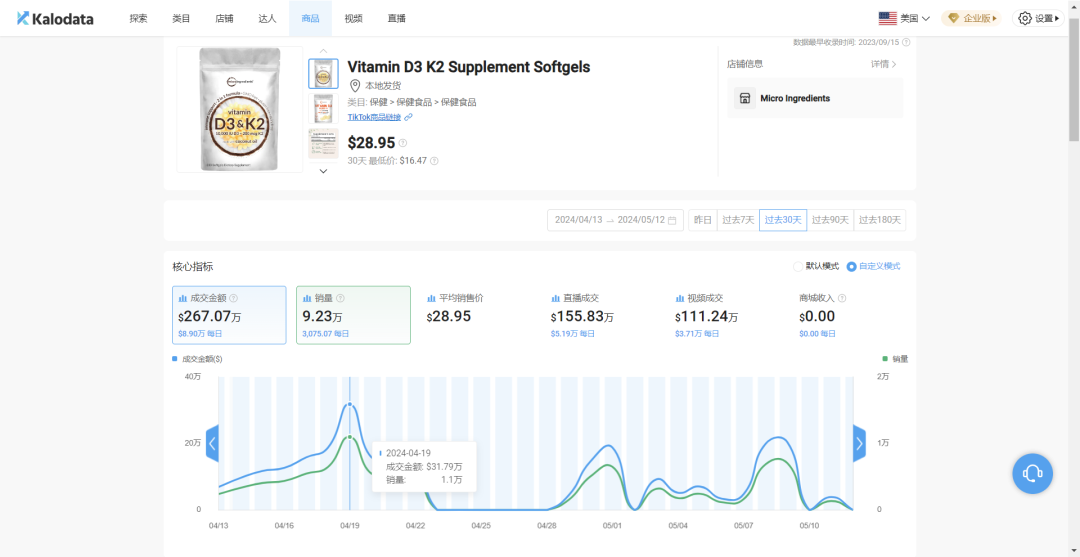This screenshot has height=557, width=1080.
Task: Select the first product thumbnail
Action: coord(323,74)
